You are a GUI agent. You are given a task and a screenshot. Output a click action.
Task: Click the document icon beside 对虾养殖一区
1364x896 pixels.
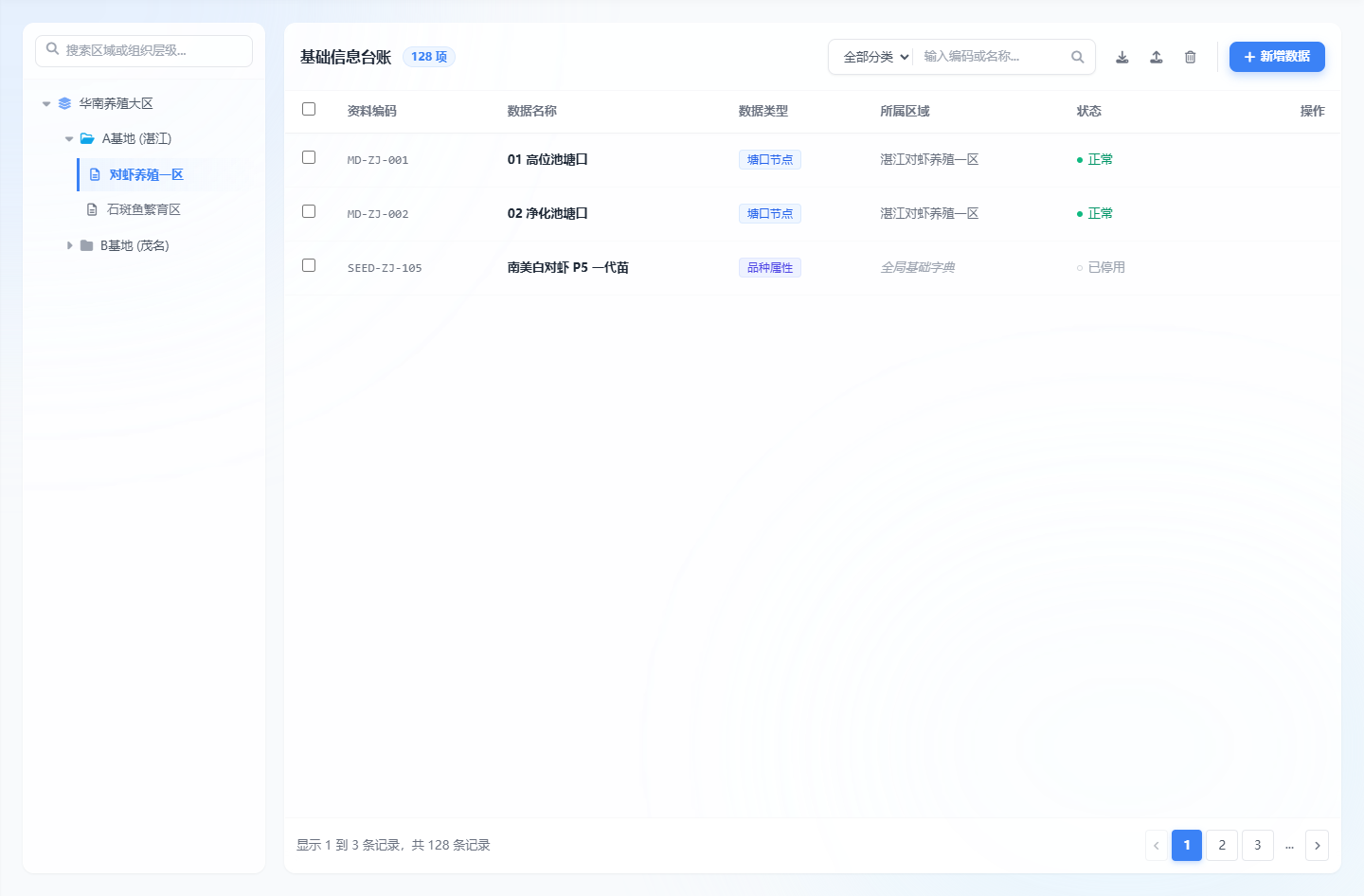pyautogui.click(x=95, y=174)
